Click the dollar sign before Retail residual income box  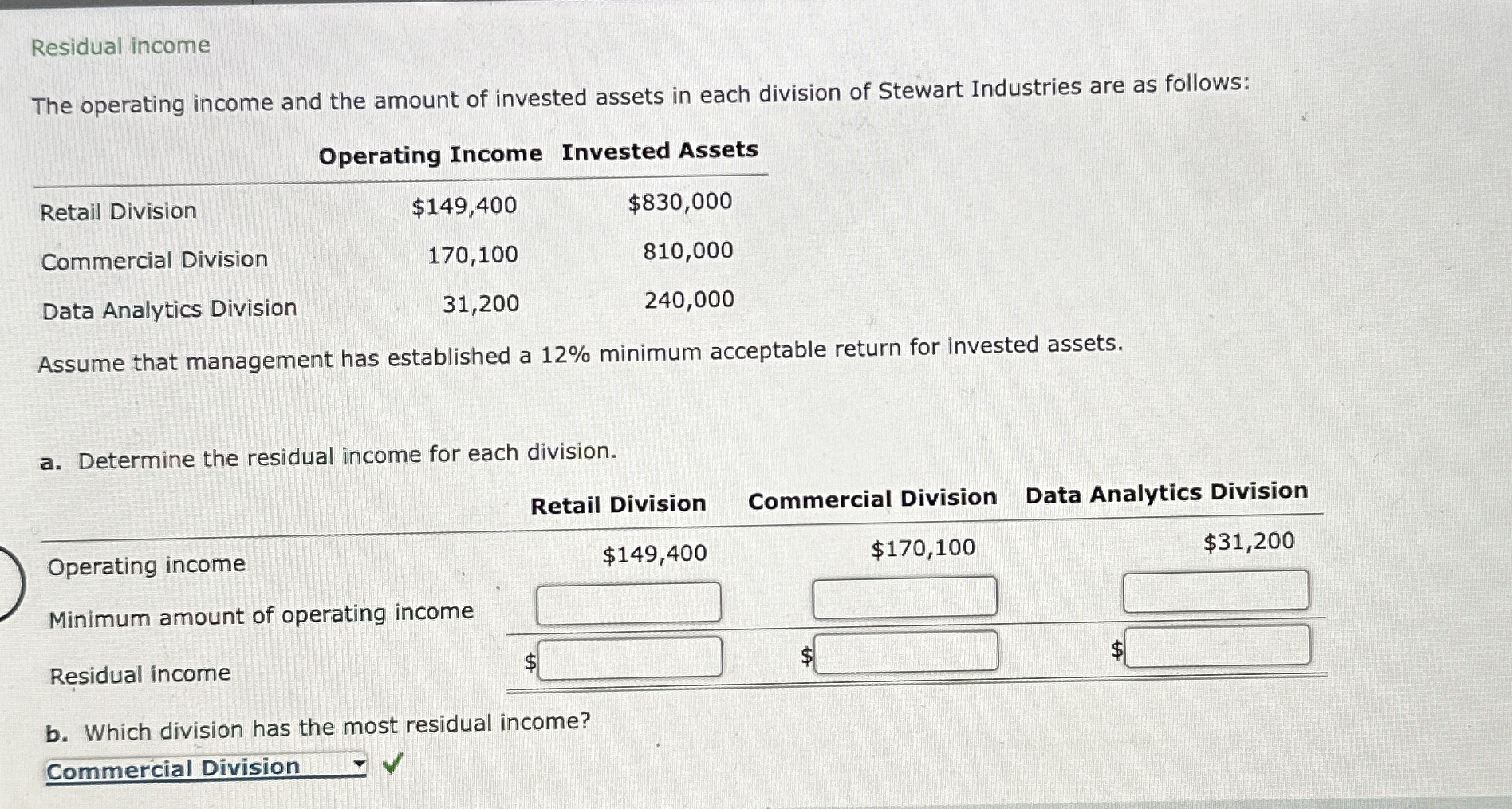pyautogui.click(x=530, y=660)
